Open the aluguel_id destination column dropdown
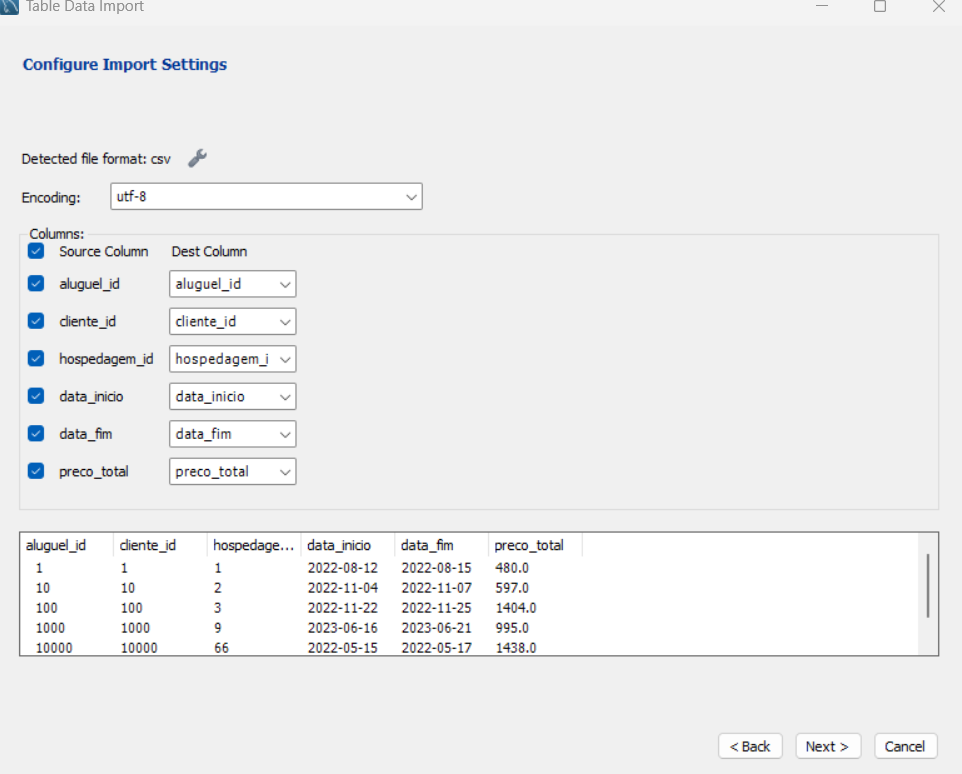The height and width of the screenshot is (774, 962). click(x=233, y=284)
